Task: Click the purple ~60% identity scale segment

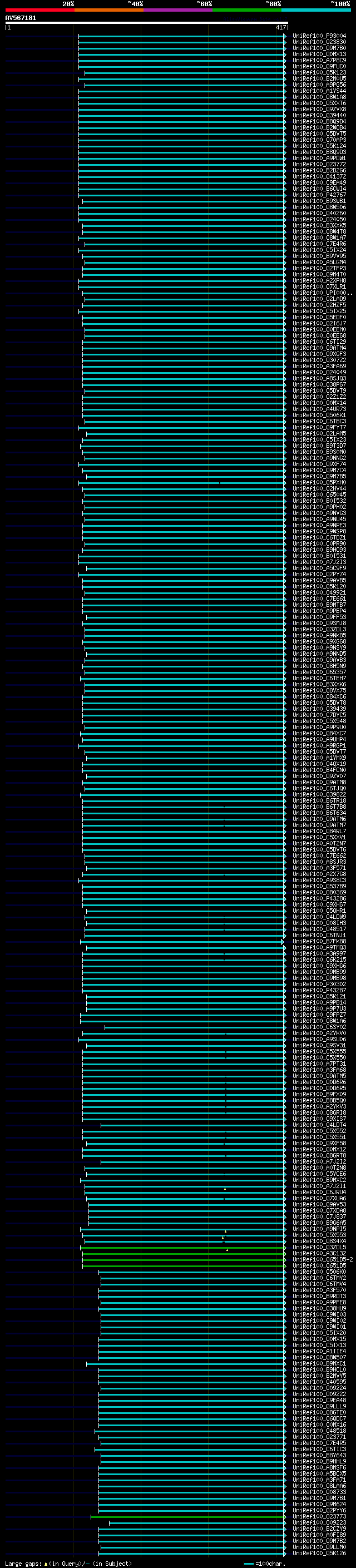Action: (x=177, y=10)
